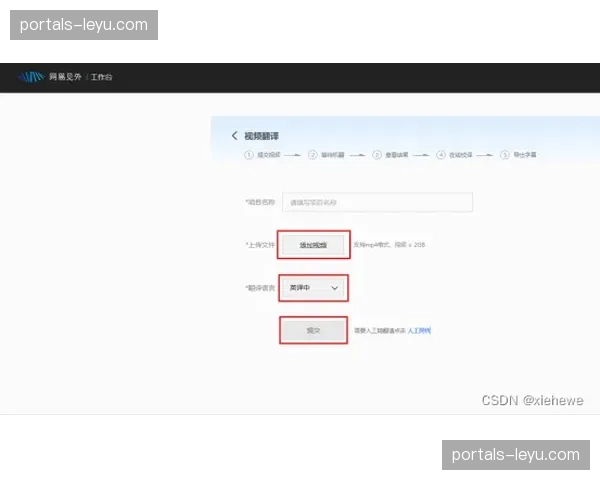600x480 pixels.
Task: Open the 英译中 language dropdown
Action: [x=313, y=288]
